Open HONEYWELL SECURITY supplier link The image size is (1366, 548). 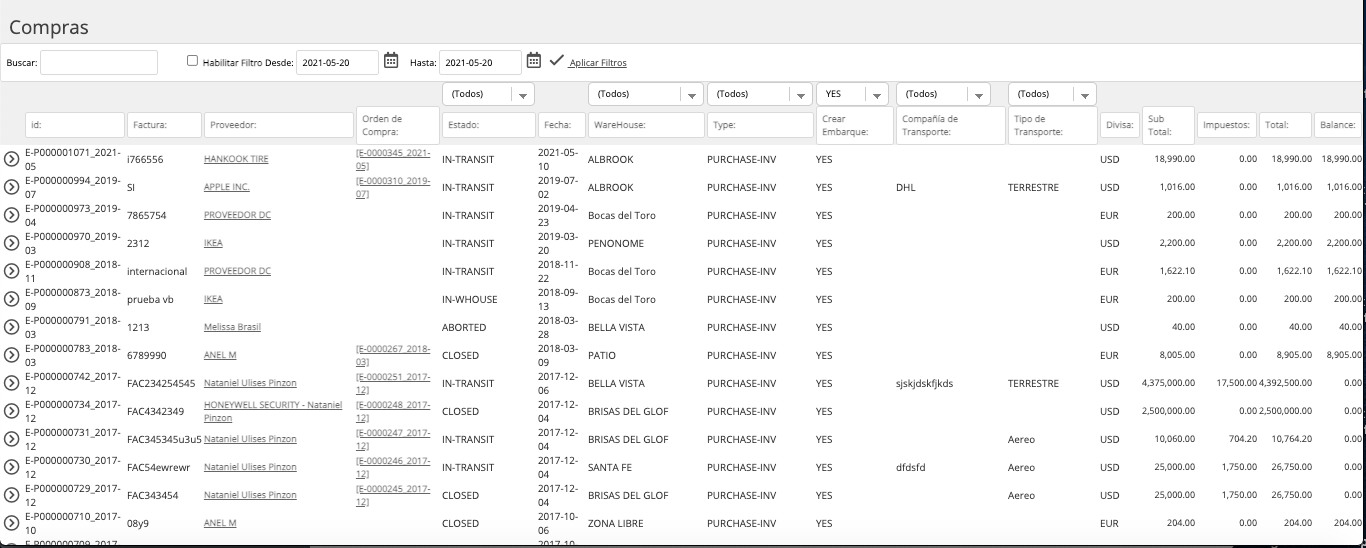click(273, 411)
